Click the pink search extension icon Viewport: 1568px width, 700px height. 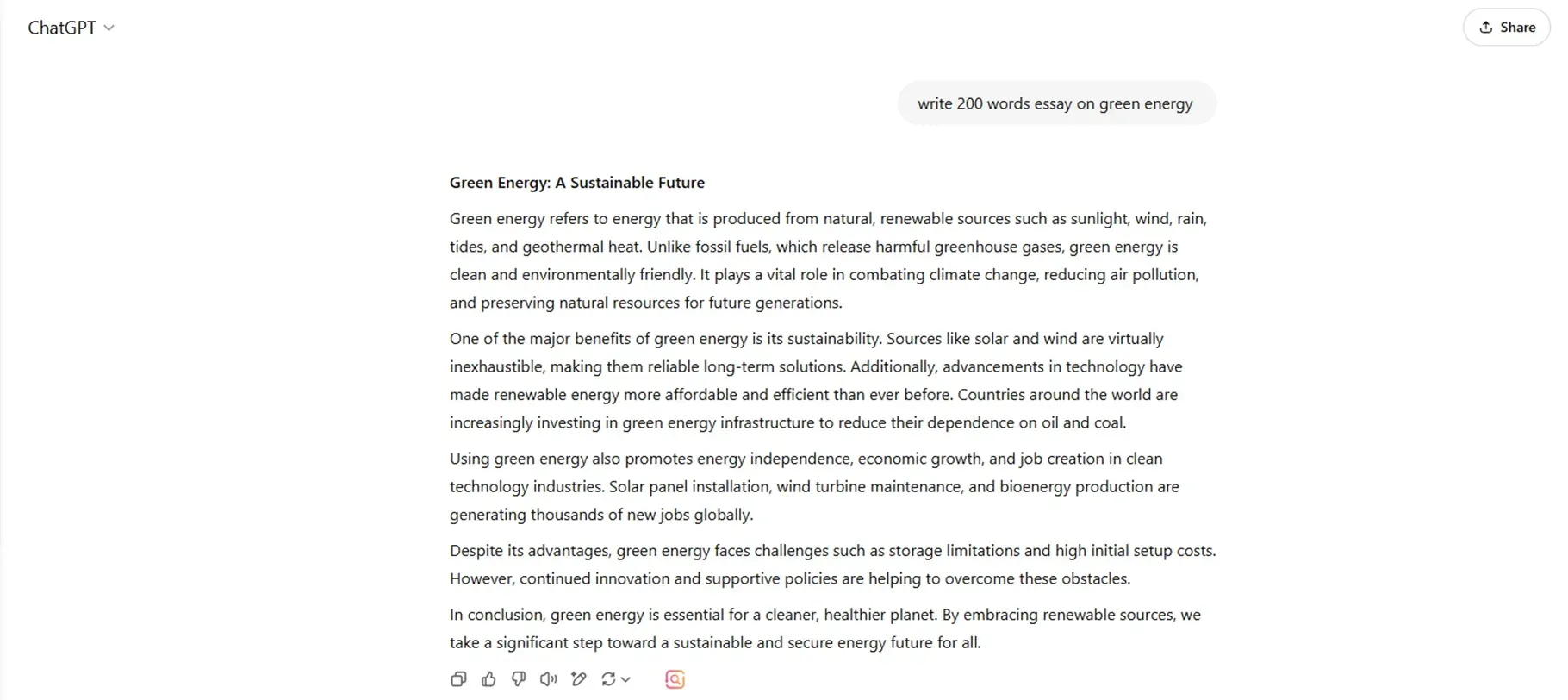[x=675, y=679]
